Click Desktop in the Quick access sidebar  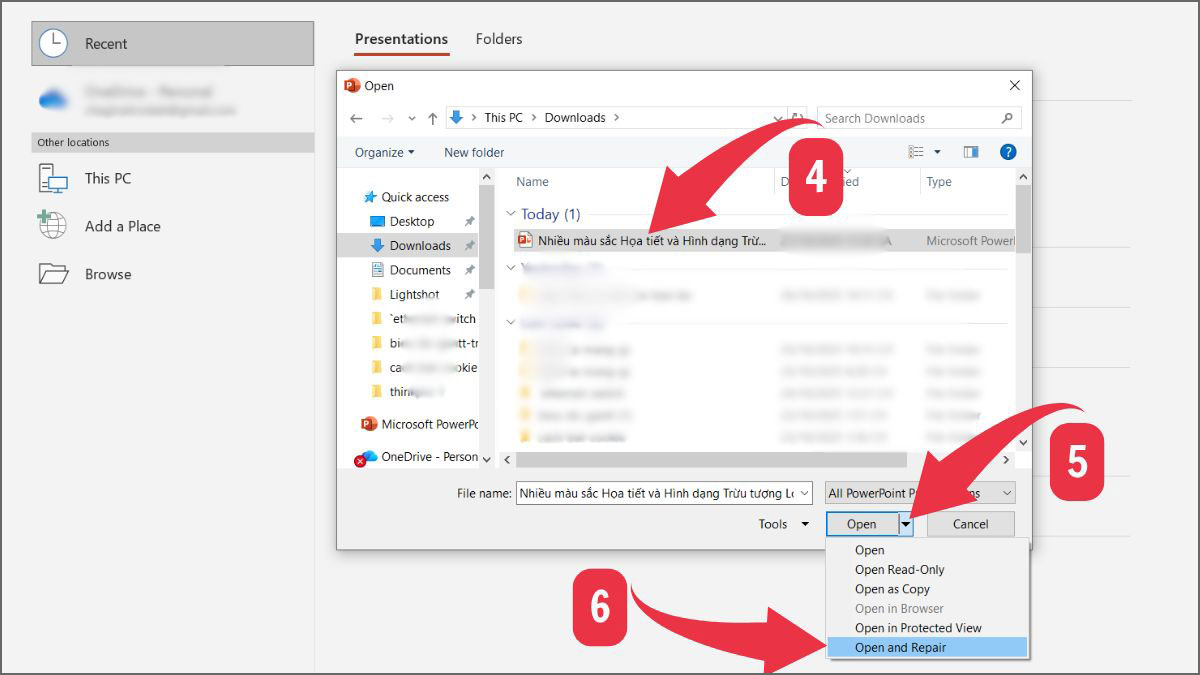coord(410,221)
